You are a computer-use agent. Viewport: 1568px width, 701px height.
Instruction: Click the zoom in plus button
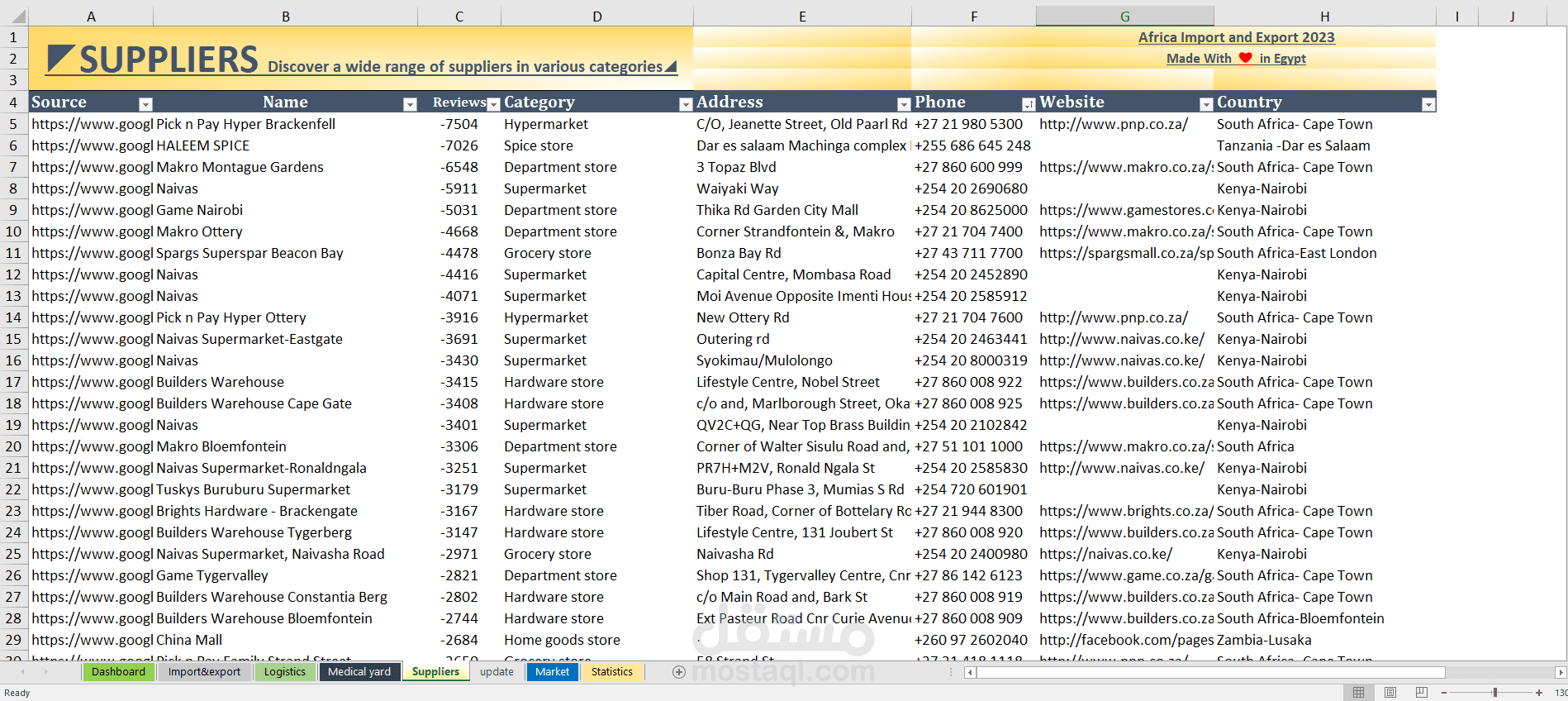(1539, 693)
